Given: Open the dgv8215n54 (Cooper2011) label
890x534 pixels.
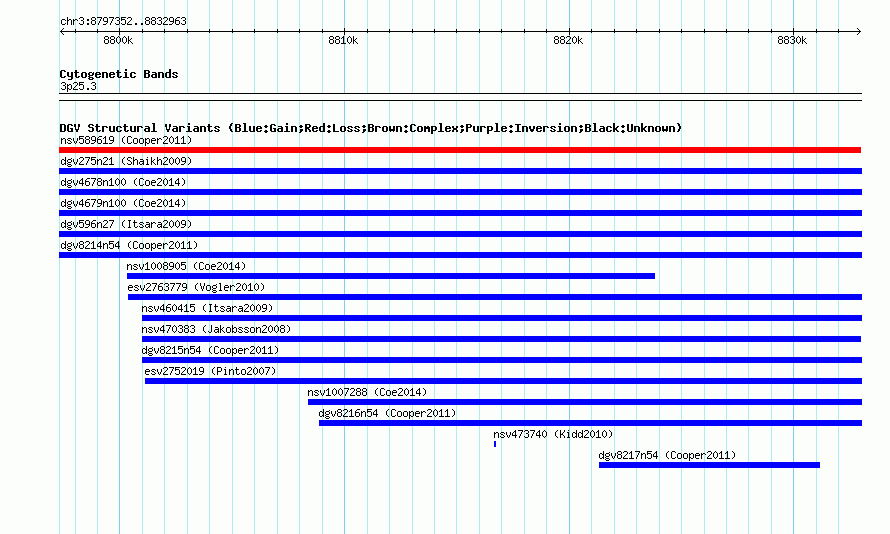Looking at the screenshot, I should (x=211, y=350).
